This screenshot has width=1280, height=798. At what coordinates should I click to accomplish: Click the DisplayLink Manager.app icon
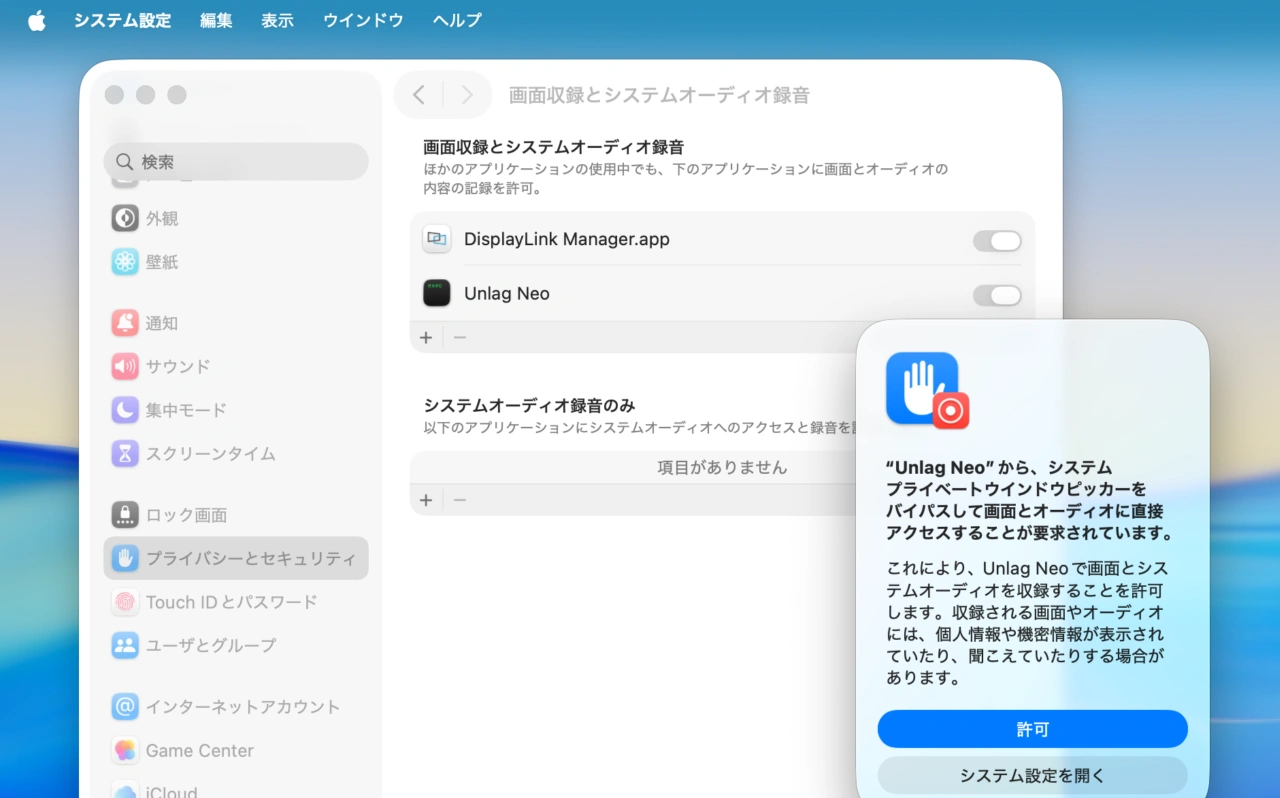437,239
